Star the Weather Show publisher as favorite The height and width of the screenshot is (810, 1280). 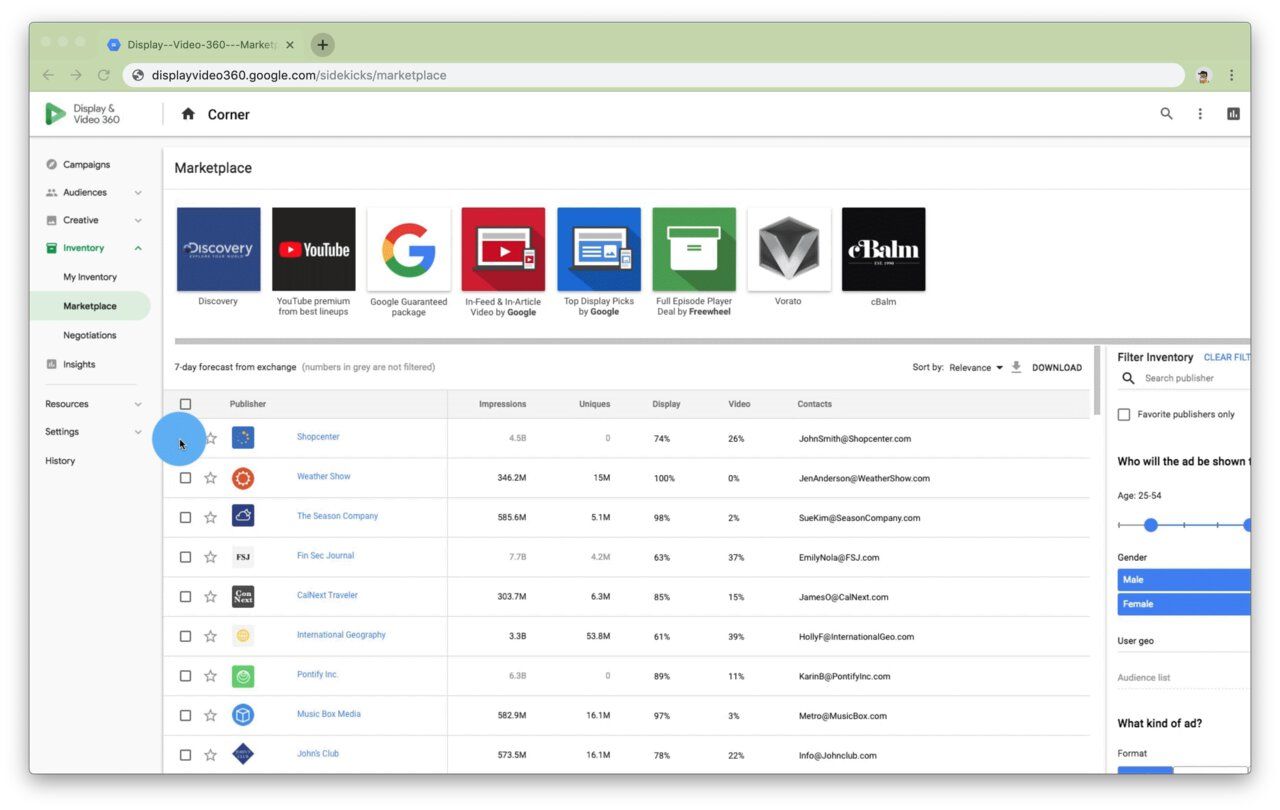coord(210,478)
